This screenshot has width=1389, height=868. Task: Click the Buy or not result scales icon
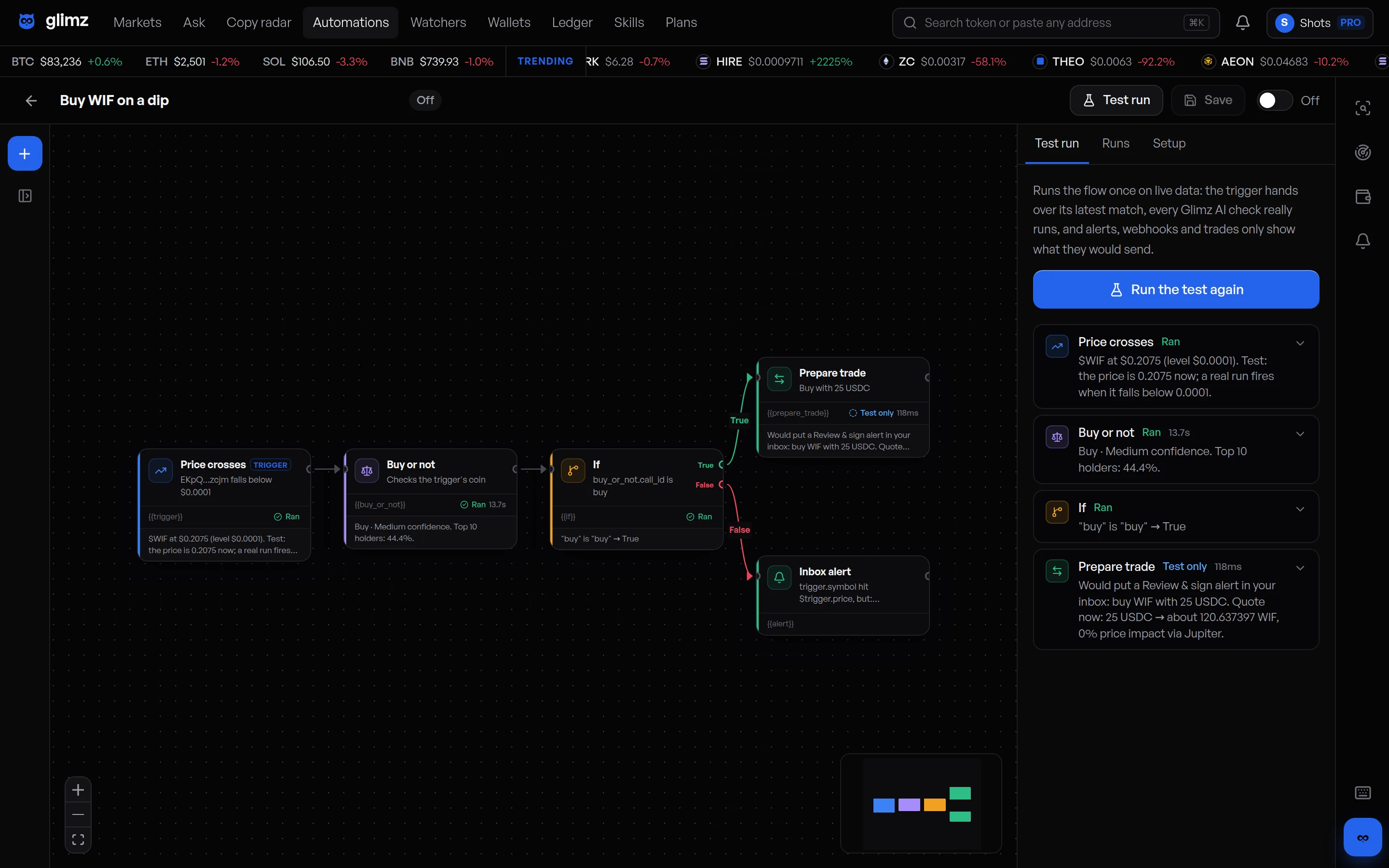coord(1057,437)
